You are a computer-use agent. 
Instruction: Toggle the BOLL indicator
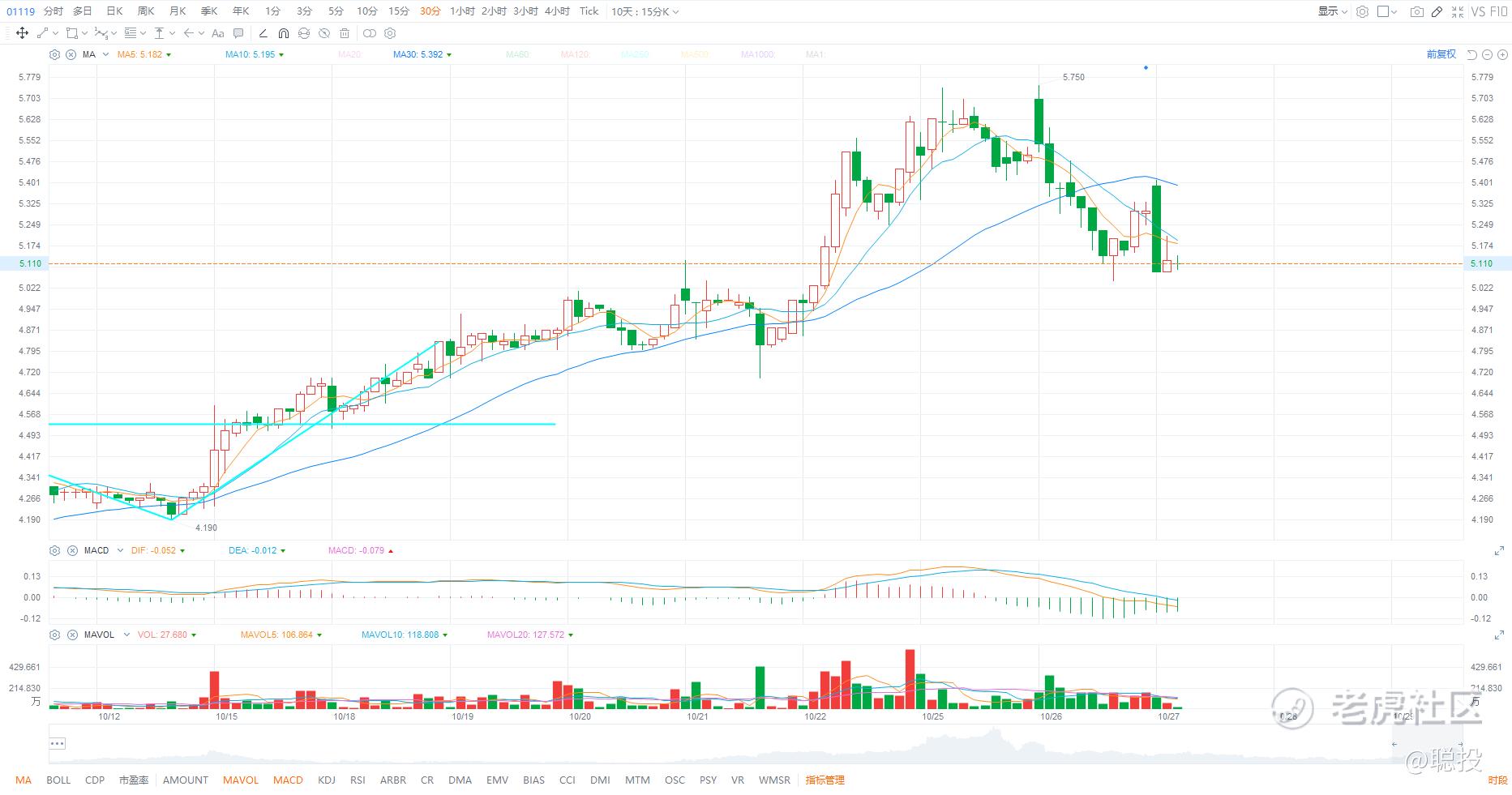(x=58, y=780)
